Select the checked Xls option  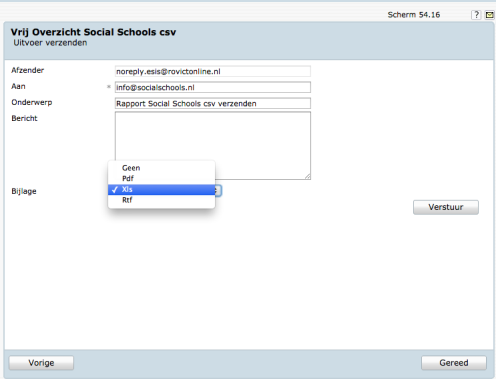click(x=161, y=189)
